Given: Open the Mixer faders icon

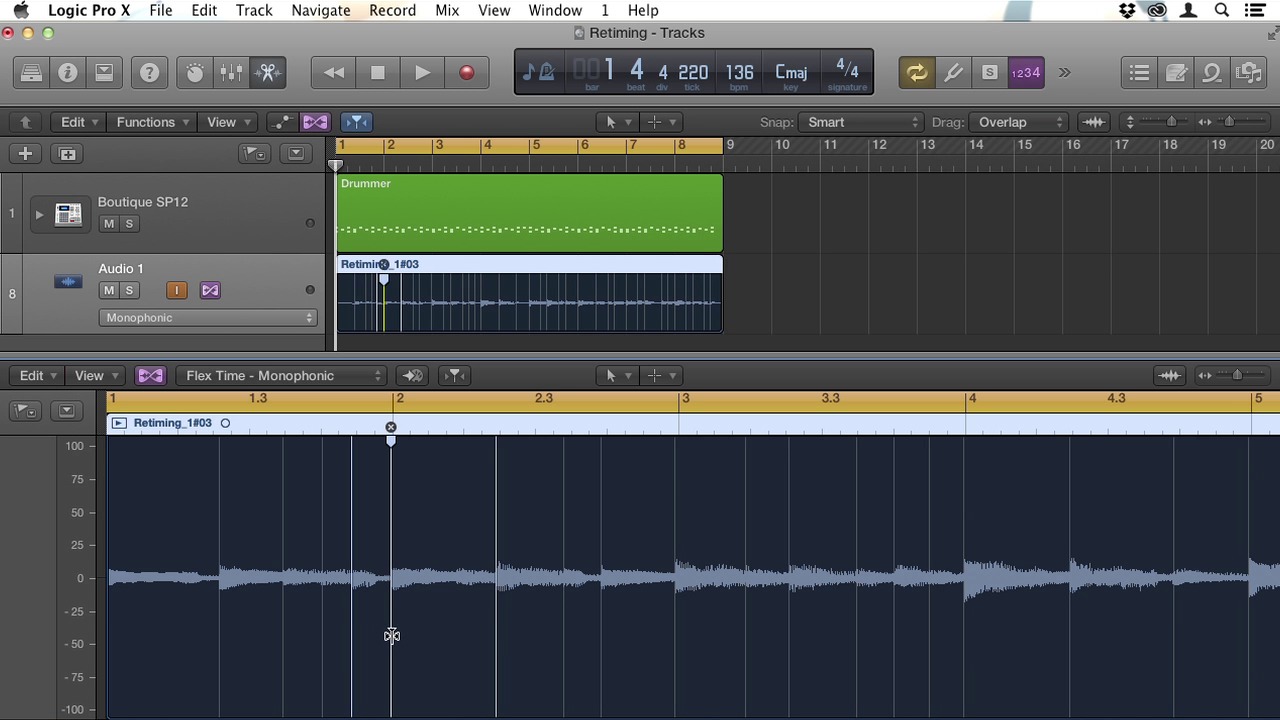Looking at the screenshot, I should (231, 73).
